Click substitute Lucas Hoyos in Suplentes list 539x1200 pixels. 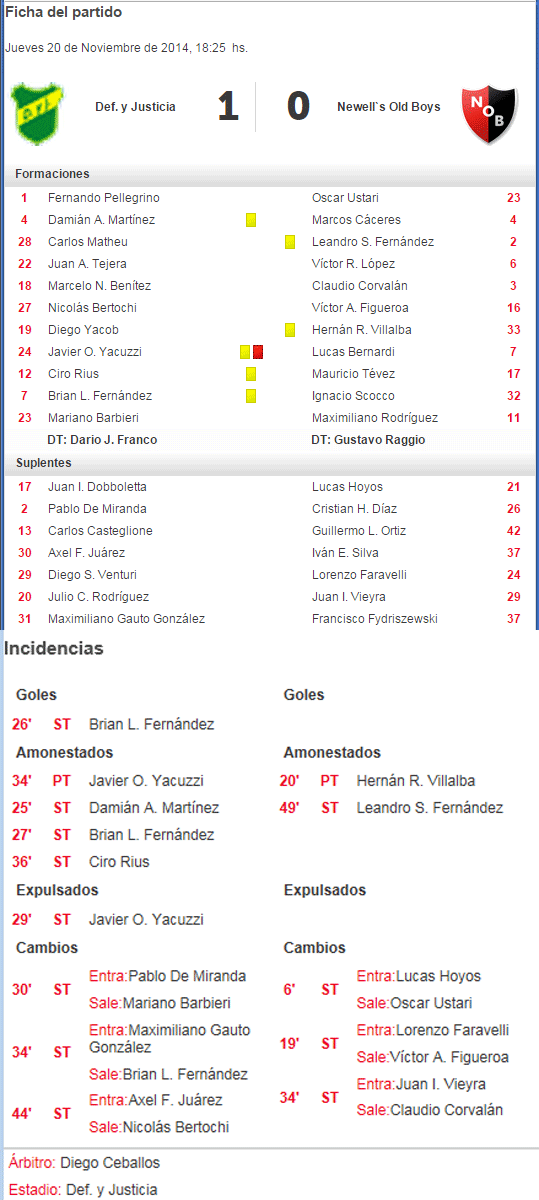[347, 487]
